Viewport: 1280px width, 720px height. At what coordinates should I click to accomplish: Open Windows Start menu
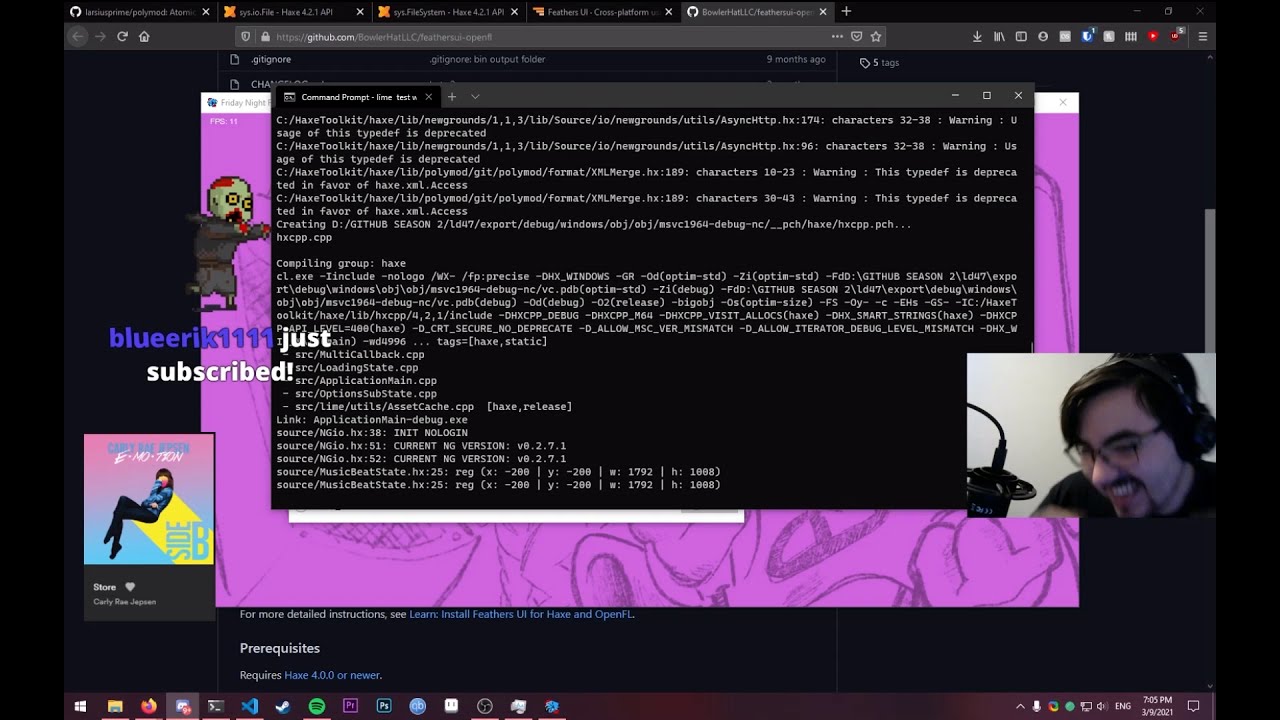tap(80, 706)
